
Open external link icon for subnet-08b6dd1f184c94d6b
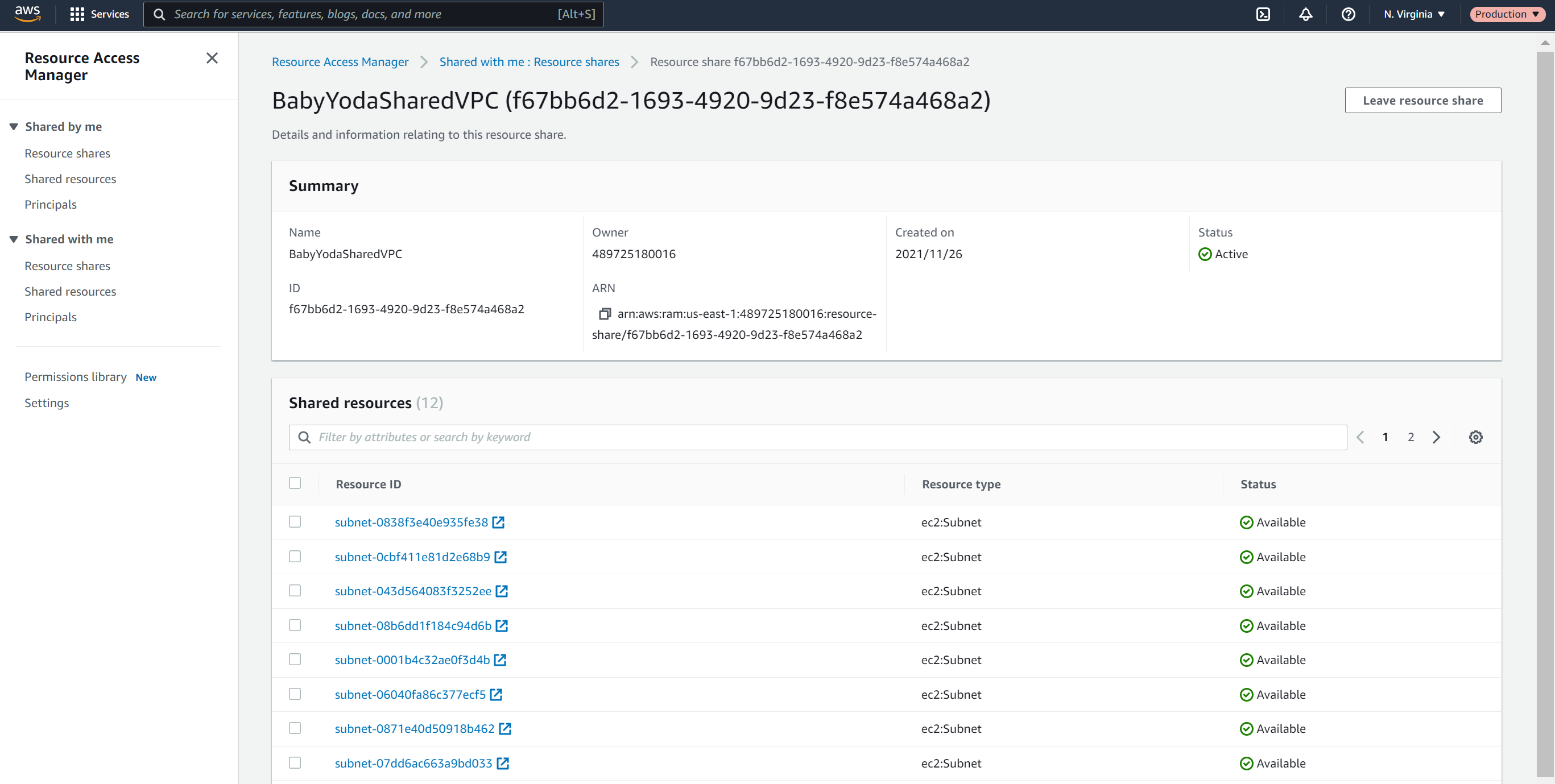tap(502, 625)
